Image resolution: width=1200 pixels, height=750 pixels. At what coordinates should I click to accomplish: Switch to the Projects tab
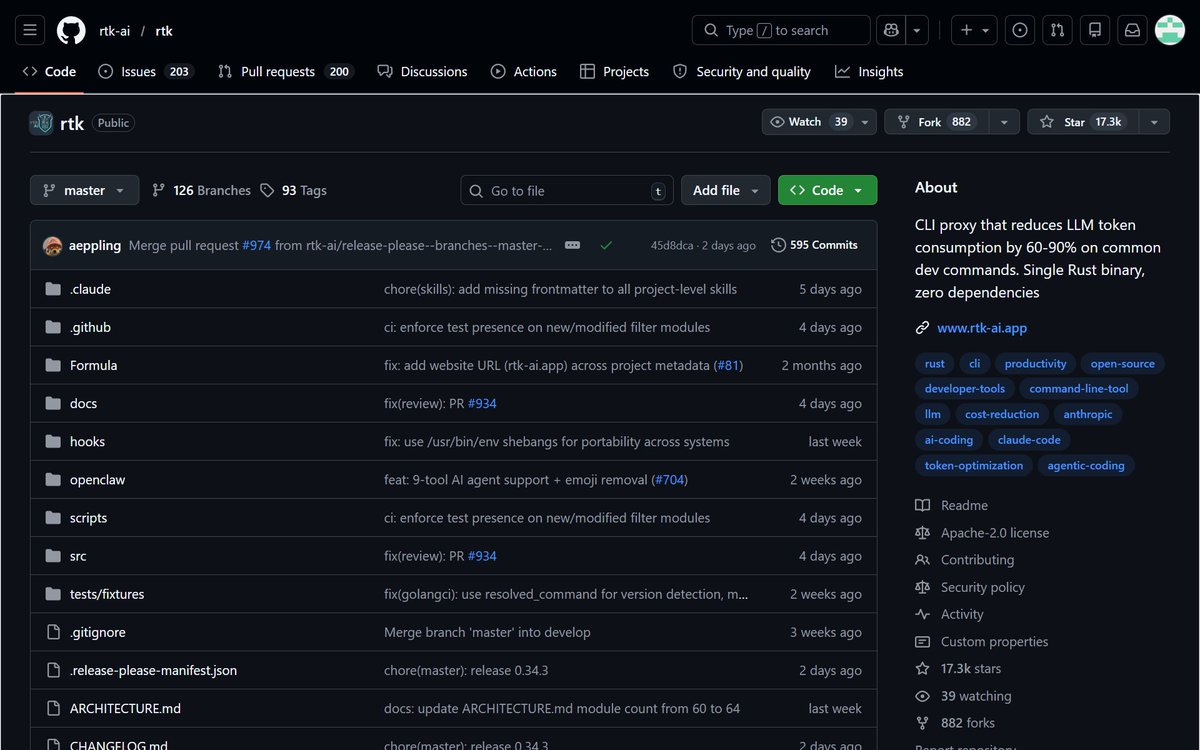(x=615, y=72)
